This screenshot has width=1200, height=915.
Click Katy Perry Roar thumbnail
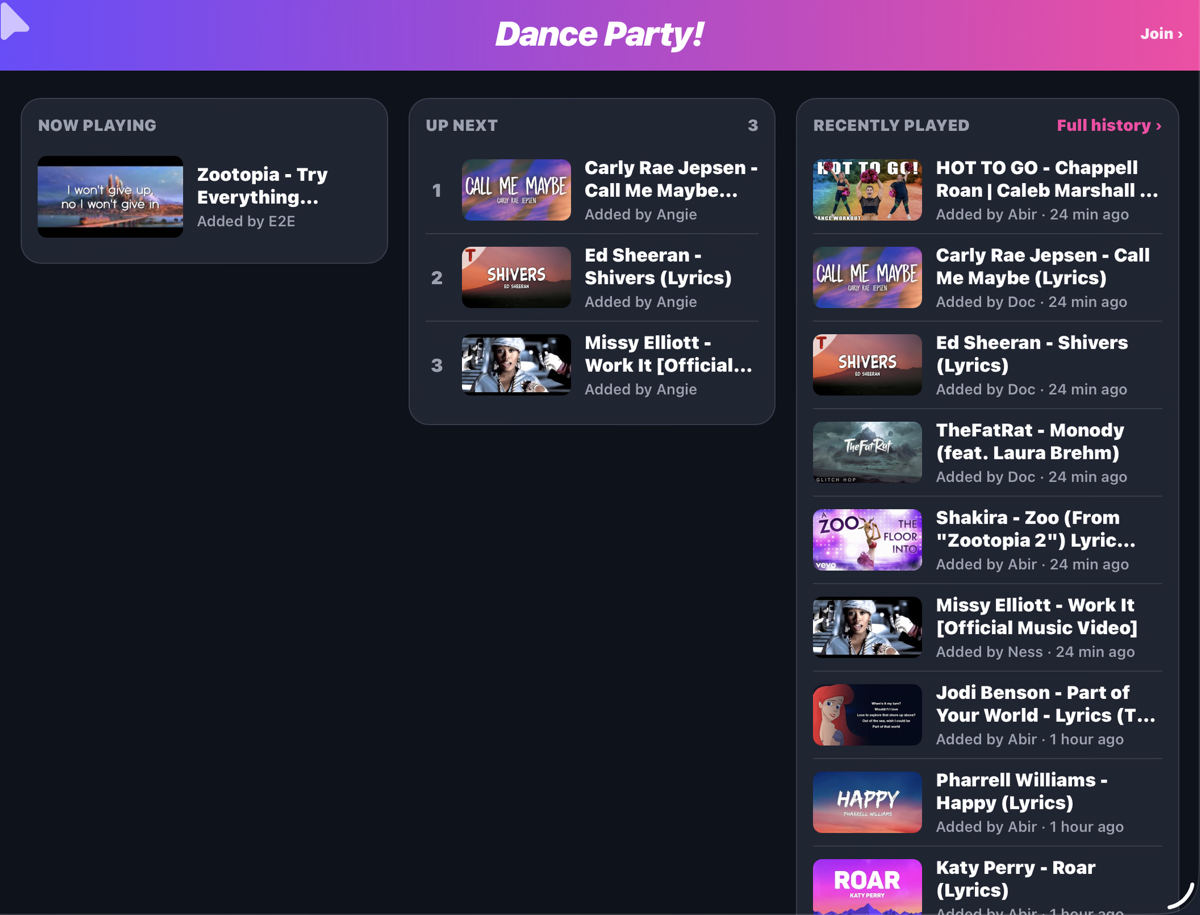pyautogui.click(x=867, y=887)
